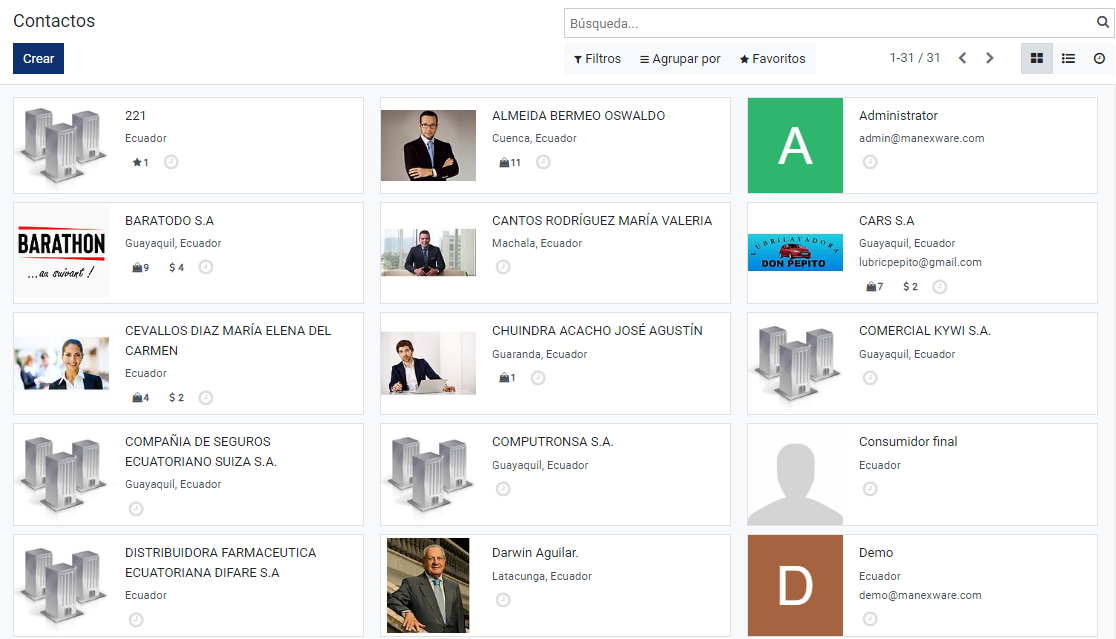Expand the Filtros dropdown
This screenshot has height=639, width=1116.
[597, 58]
